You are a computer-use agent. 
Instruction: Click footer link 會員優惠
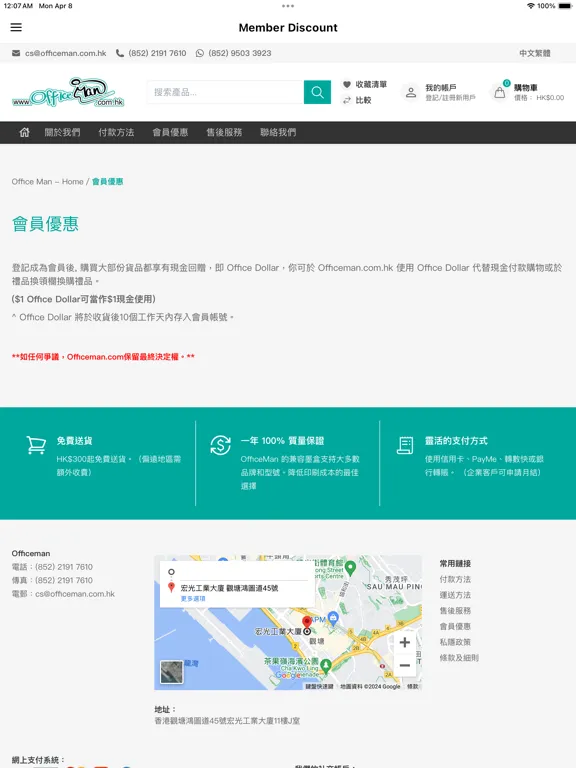click(x=455, y=626)
